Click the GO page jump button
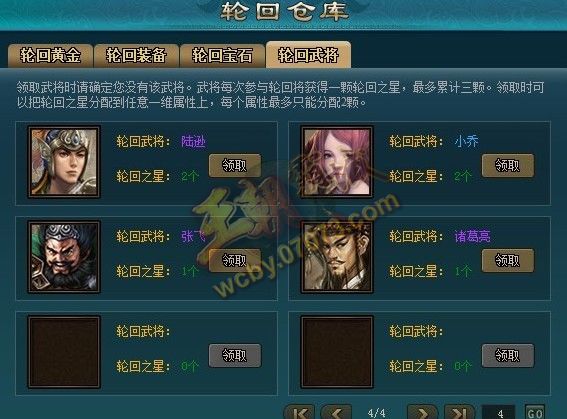 pyautogui.click(x=535, y=412)
